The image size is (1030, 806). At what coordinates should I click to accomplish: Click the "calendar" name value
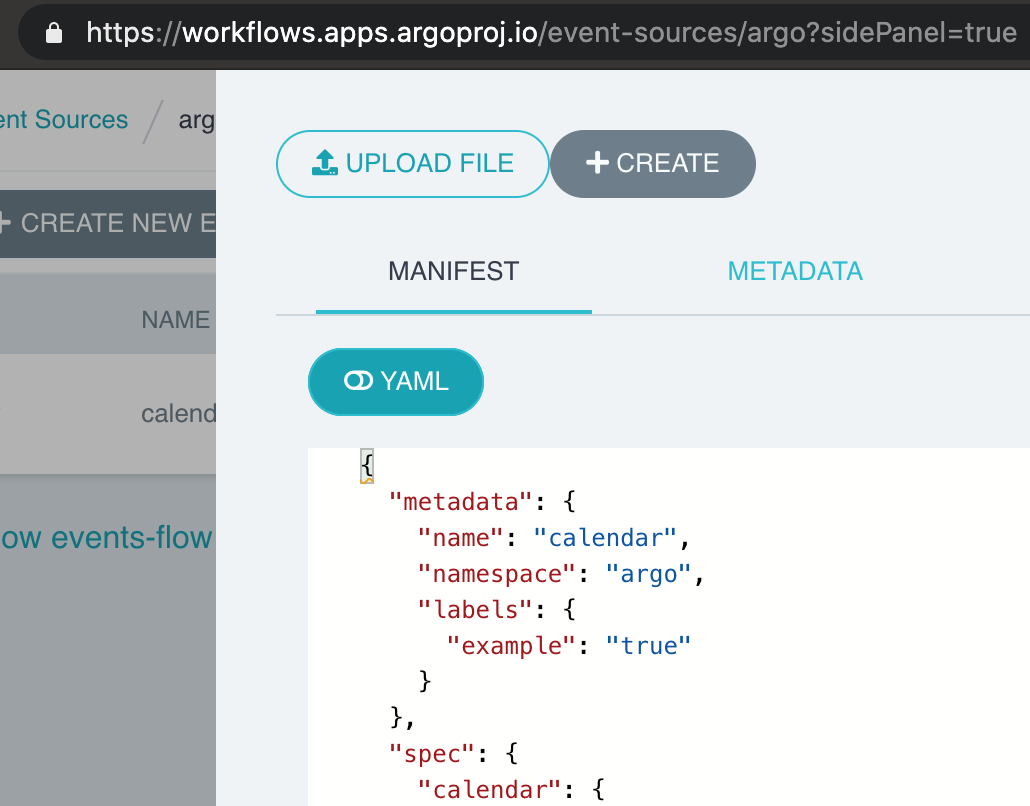(x=606, y=538)
